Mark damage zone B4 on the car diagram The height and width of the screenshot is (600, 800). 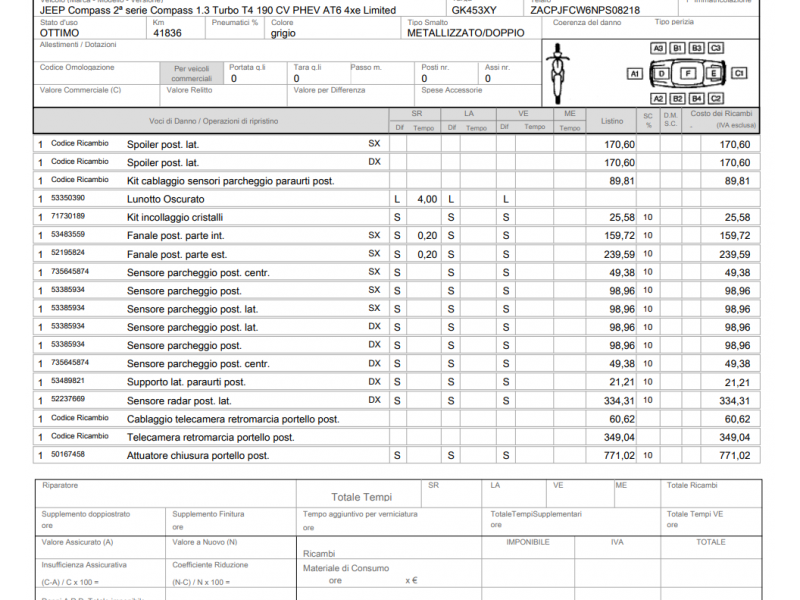pyautogui.click(x=696, y=98)
